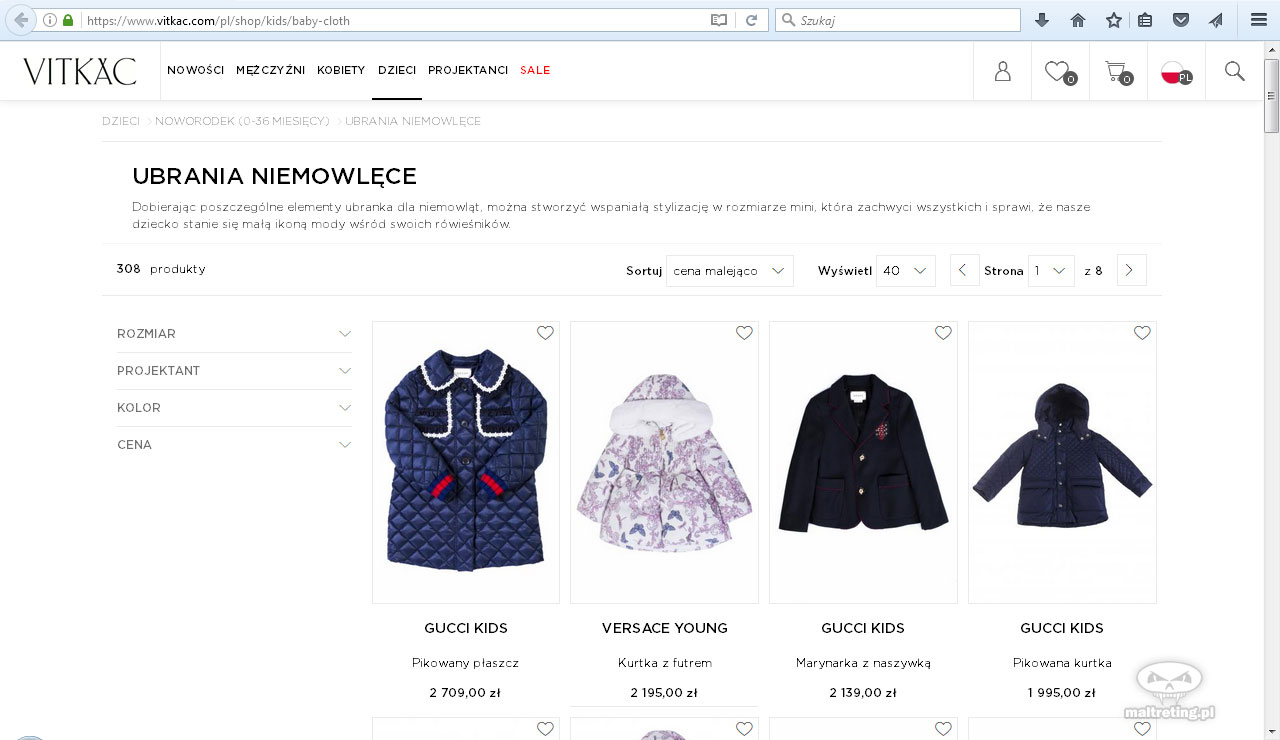This screenshot has height=740, width=1280.
Task: Change language via Polish flag icon
Action: pos(1176,72)
